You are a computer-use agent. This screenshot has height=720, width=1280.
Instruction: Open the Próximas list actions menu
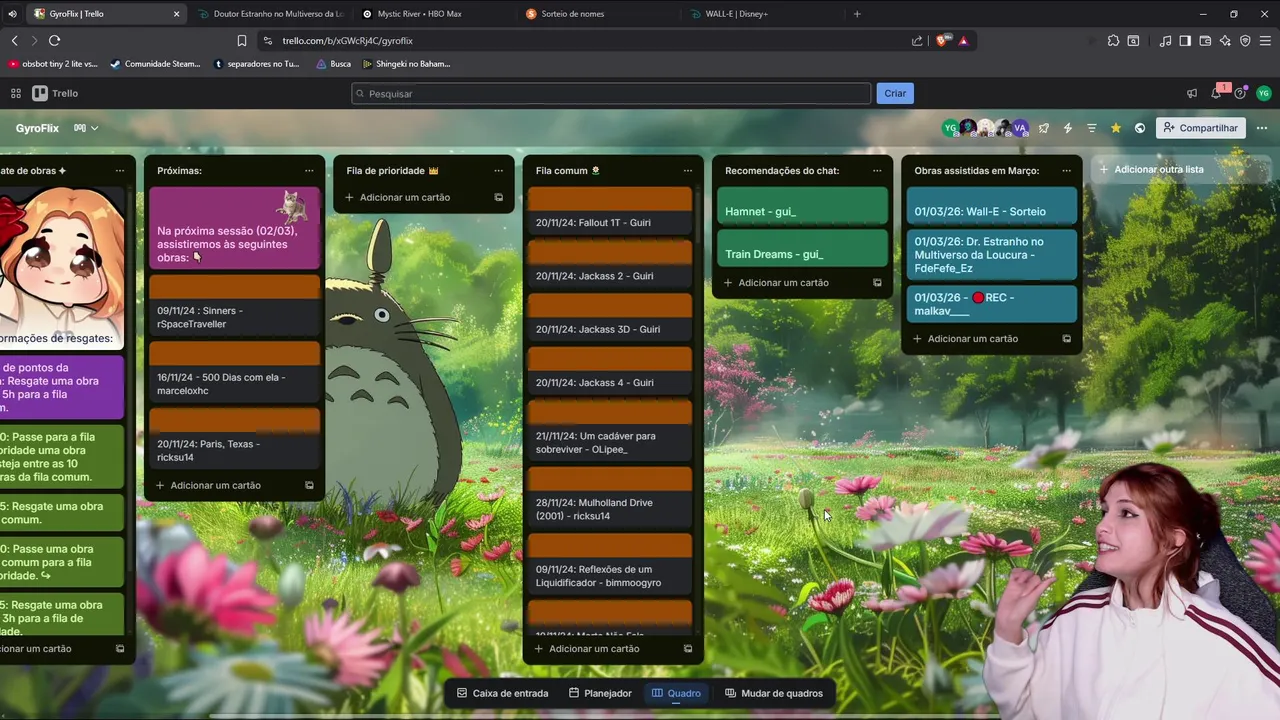point(309,171)
